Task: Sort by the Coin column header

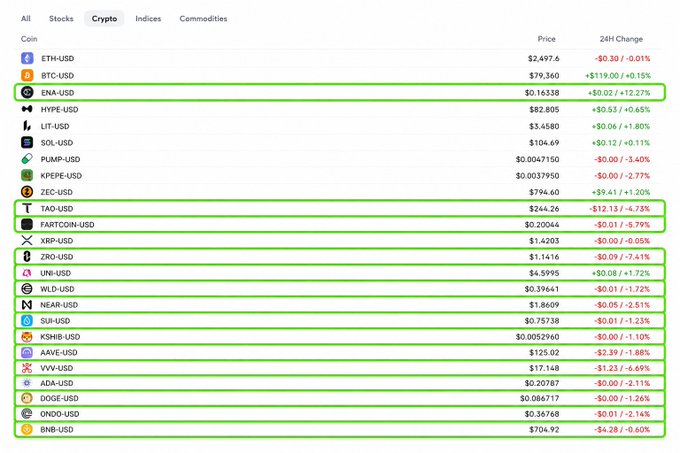Action: click(29, 39)
